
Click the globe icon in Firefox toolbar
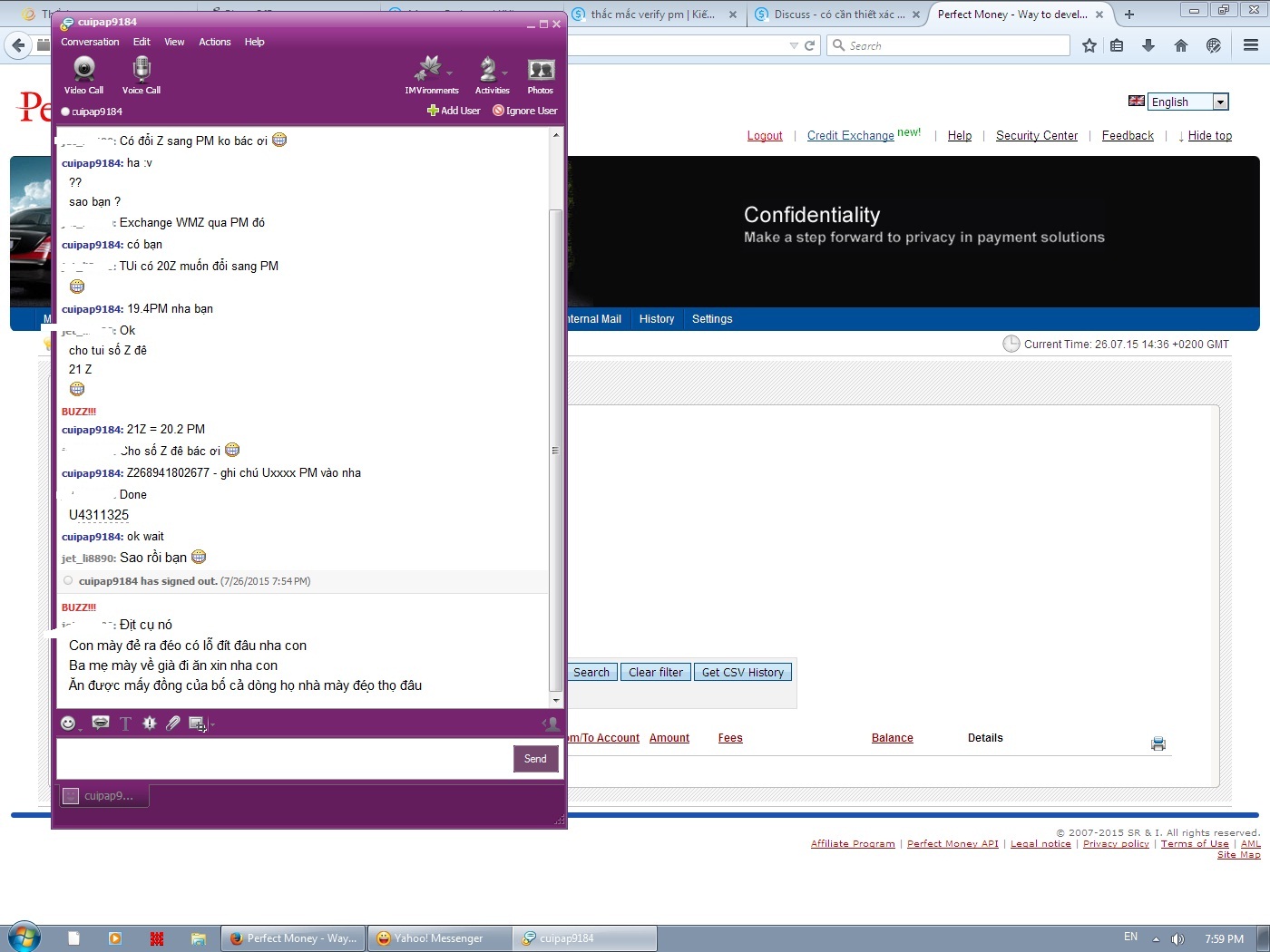pyautogui.click(x=1213, y=45)
